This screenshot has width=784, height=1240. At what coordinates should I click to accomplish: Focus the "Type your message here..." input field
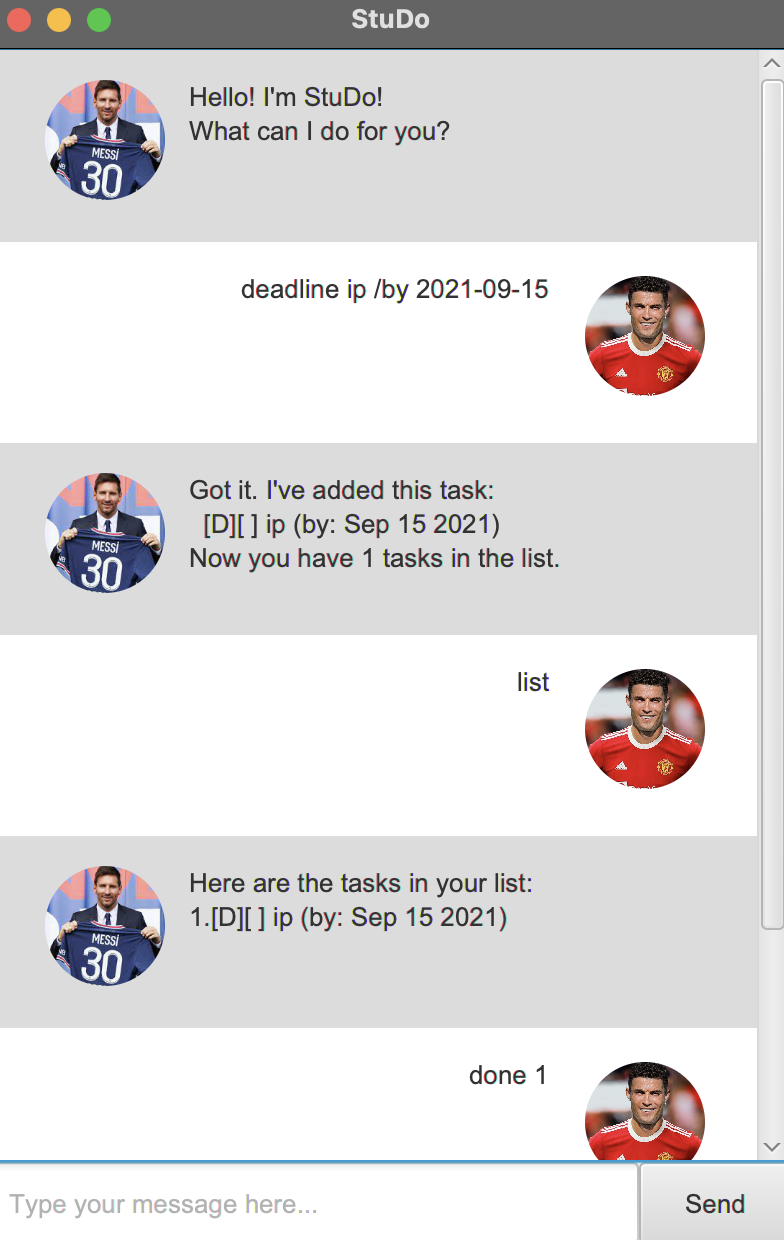[x=318, y=1203]
